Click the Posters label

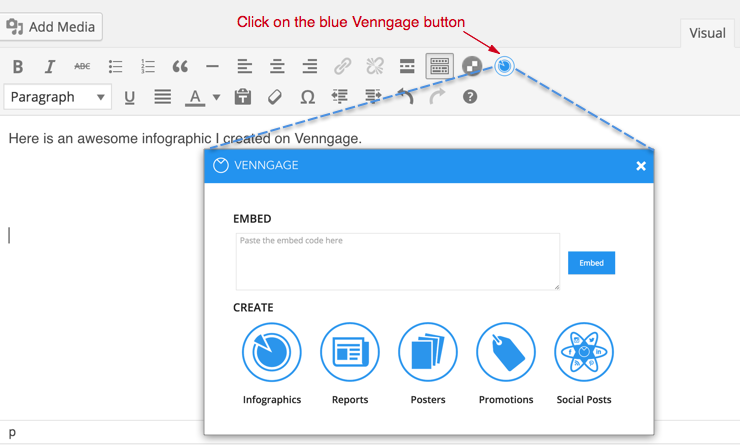click(428, 400)
